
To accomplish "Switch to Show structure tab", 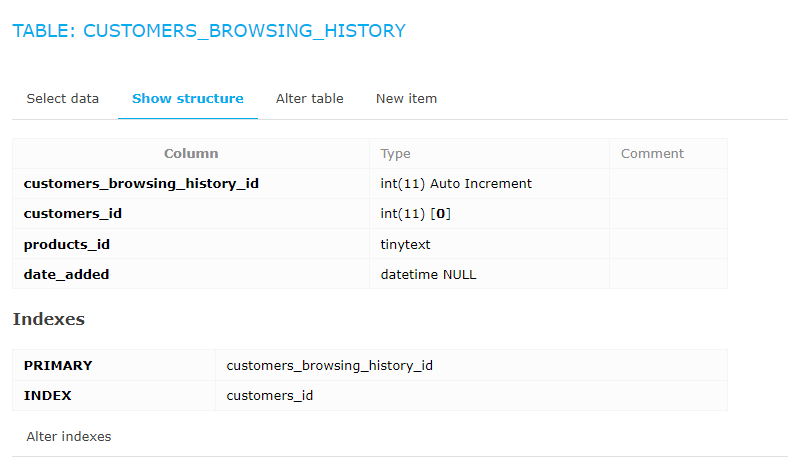I will 187,99.
